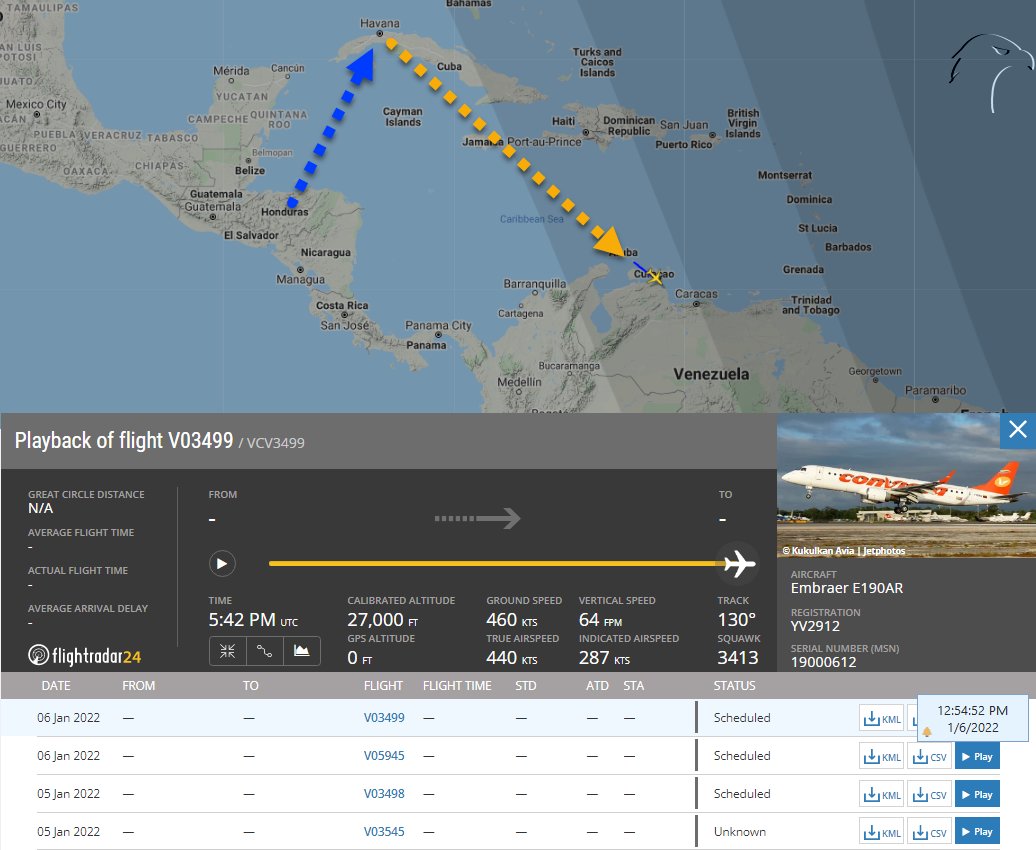Click the vertical speed 64 FPM value
Viewport: 1036px width, 850px height.
pos(601,620)
